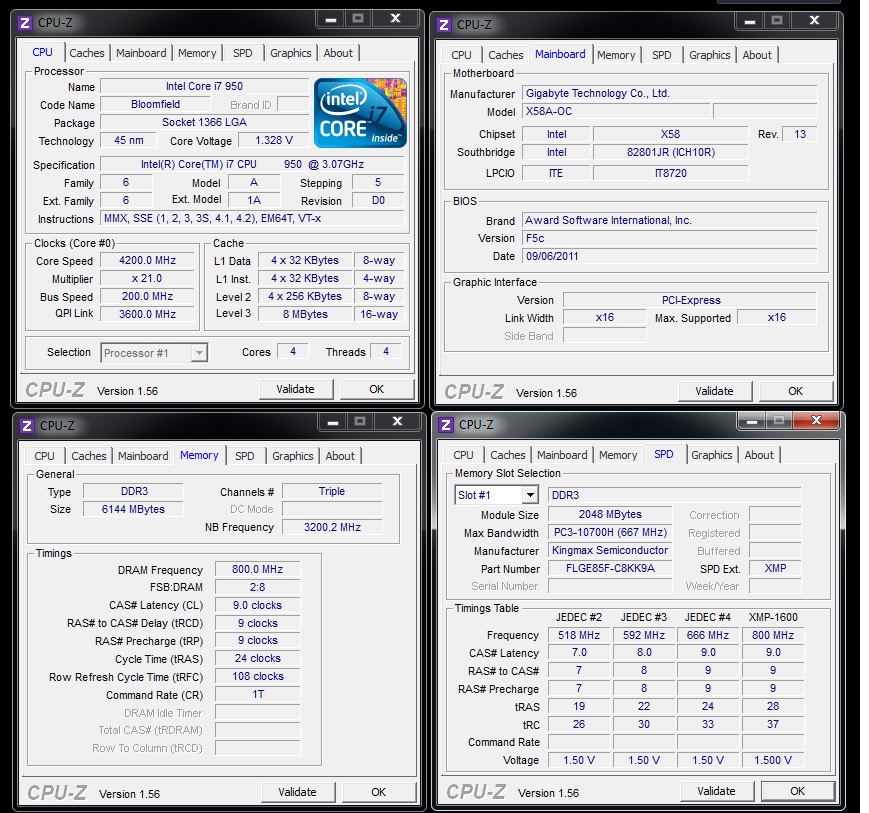Click the CPU-Z title icon in the Memory Slot Selection window

446,425
